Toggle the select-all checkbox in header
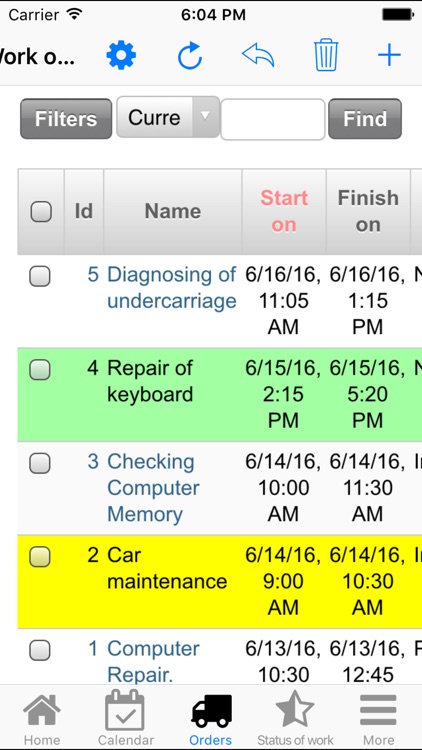The image size is (422, 750). (x=41, y=211)
